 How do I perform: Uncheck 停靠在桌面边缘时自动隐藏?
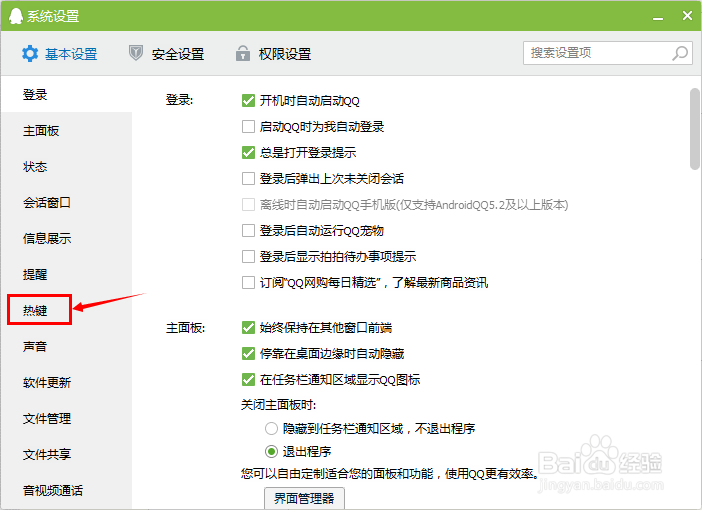coord(248,354)
